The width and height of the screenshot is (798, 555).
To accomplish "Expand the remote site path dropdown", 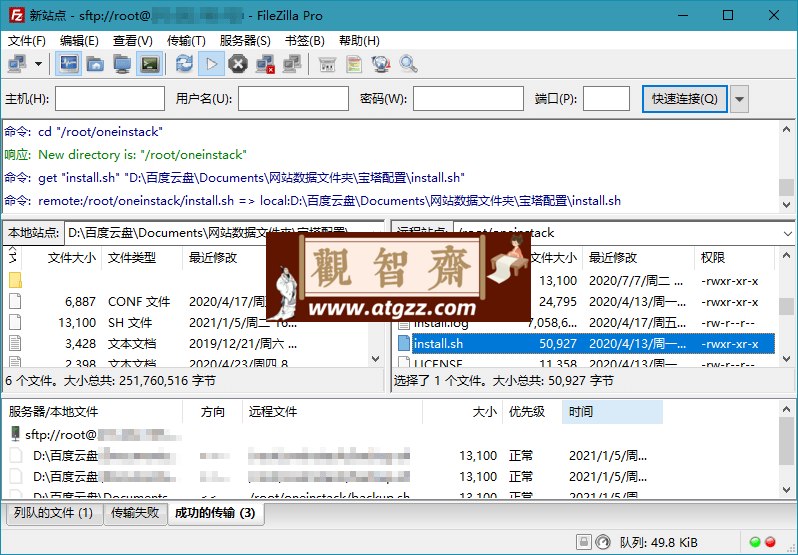I will pos(787,233).
